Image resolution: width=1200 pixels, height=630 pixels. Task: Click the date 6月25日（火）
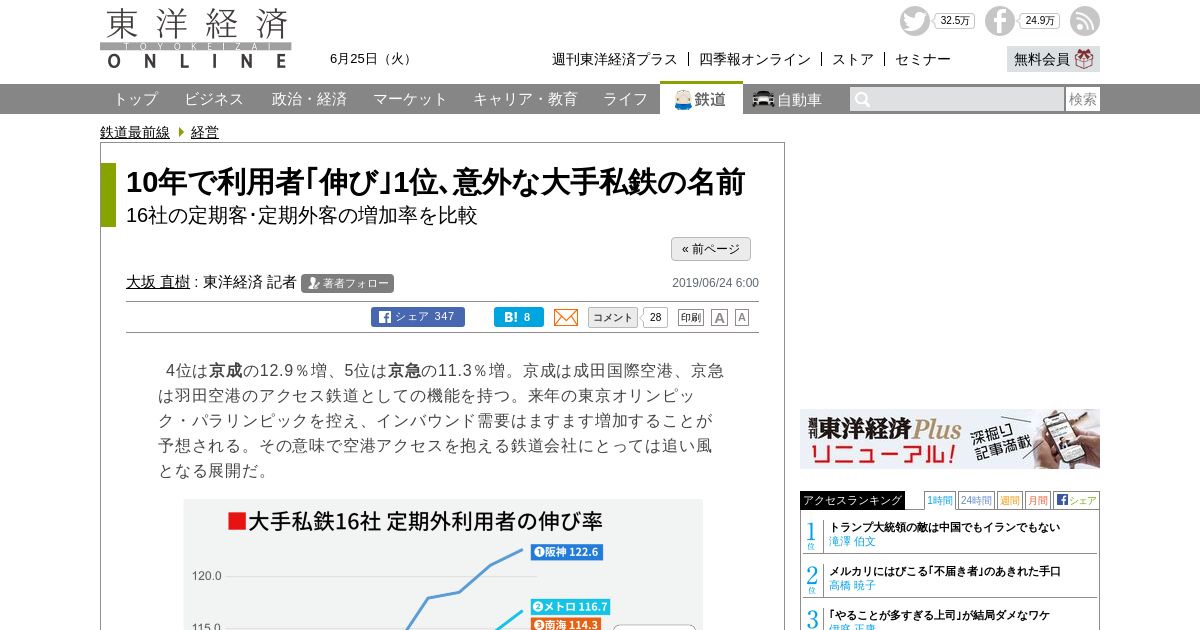pyautogui.click(x=373, y=59)
